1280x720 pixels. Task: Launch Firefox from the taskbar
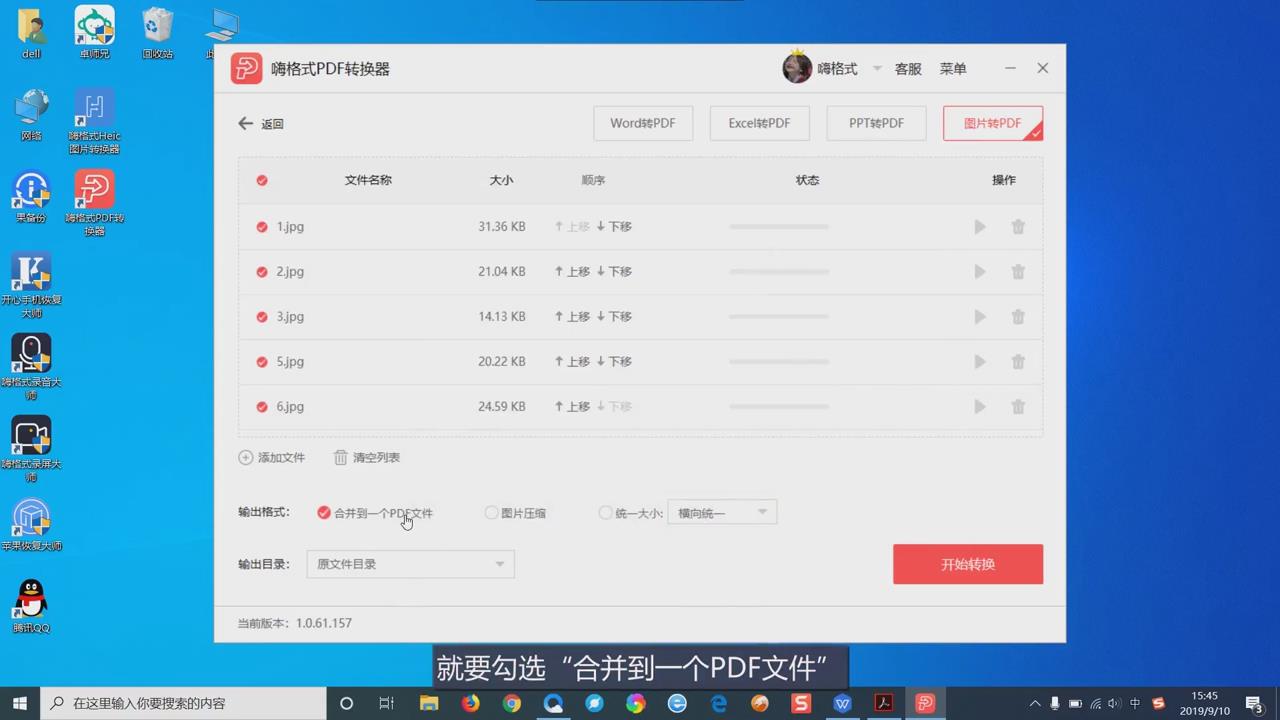tap(470, 703)
